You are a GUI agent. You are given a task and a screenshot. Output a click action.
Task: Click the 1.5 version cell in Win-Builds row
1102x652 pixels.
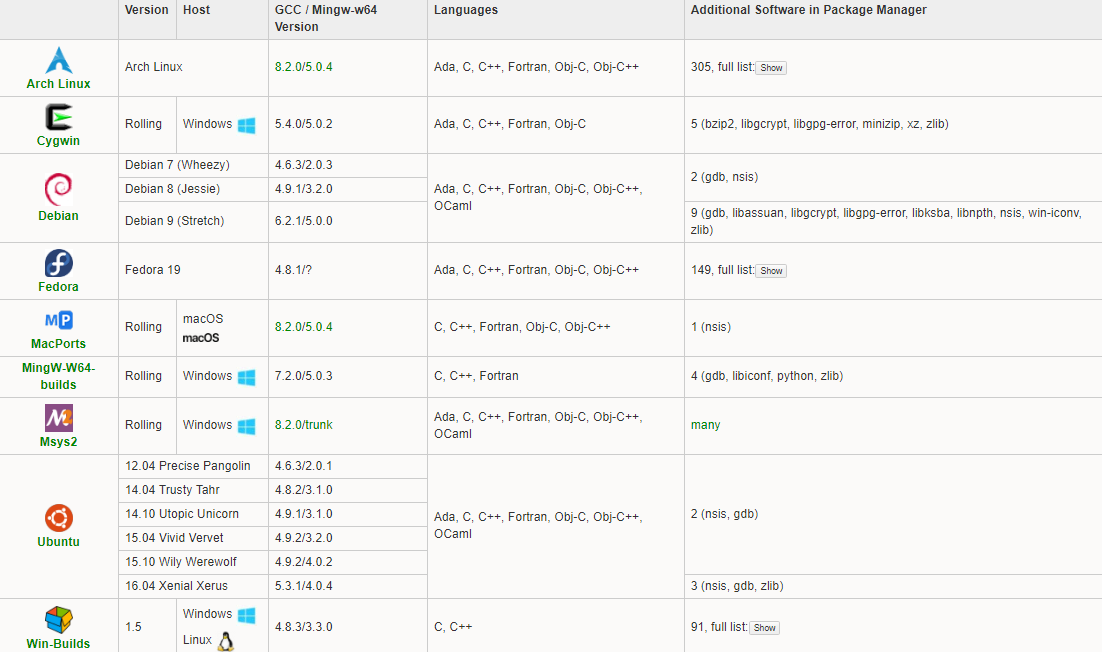[x=148, y=627]
